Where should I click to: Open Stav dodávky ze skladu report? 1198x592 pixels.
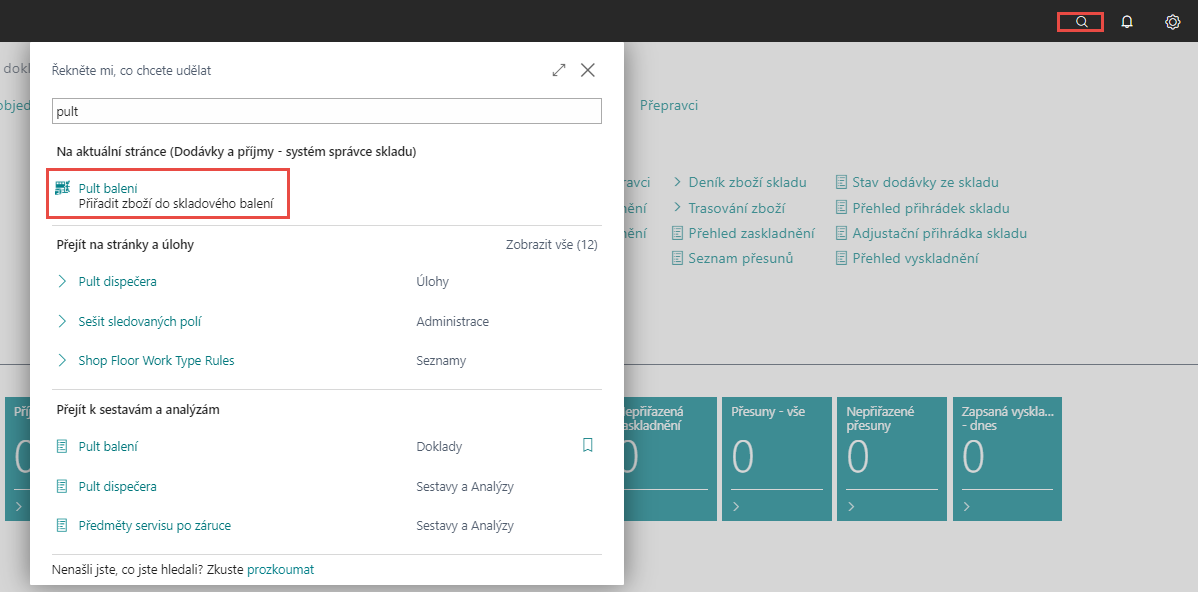click(924, 183)
